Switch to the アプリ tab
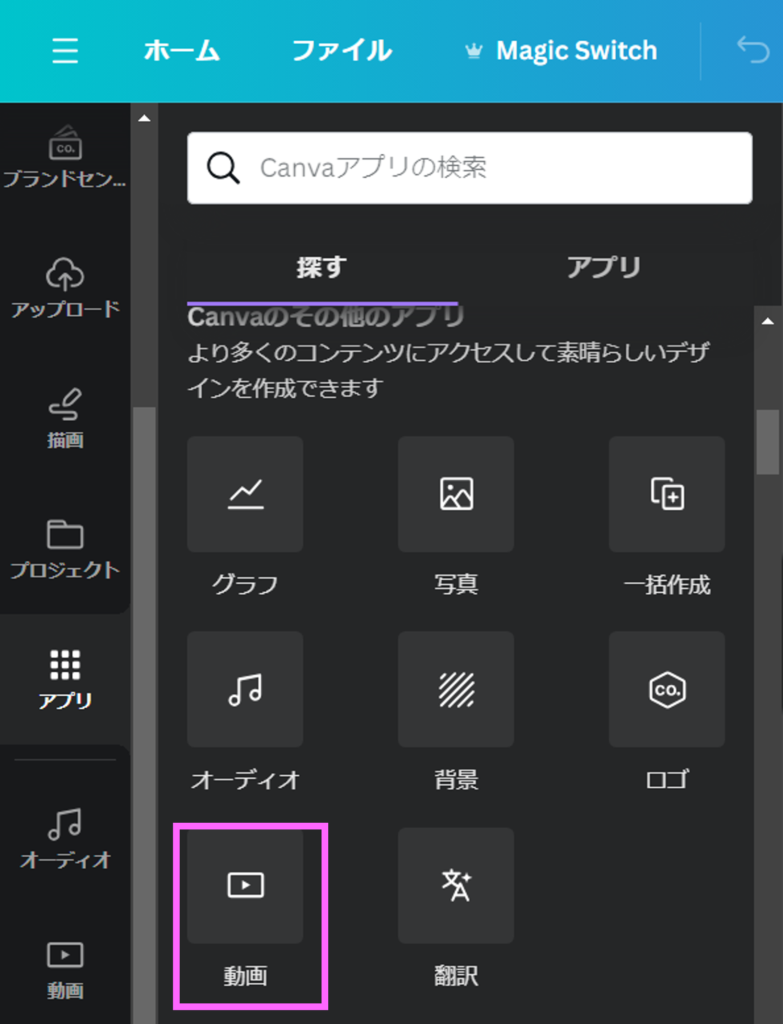Screen dimensions: 783x1024 click(x=603, y=268)
